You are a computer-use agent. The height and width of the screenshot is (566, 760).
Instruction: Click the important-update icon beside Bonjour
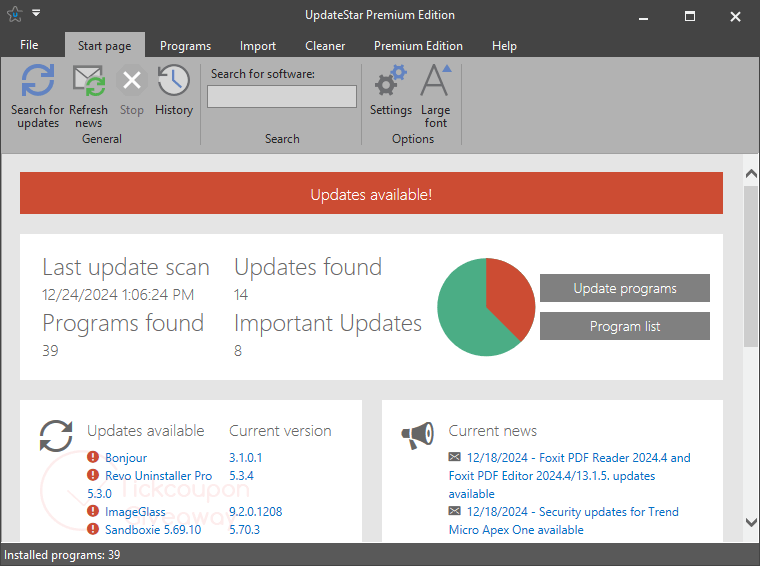pos(93,457)
